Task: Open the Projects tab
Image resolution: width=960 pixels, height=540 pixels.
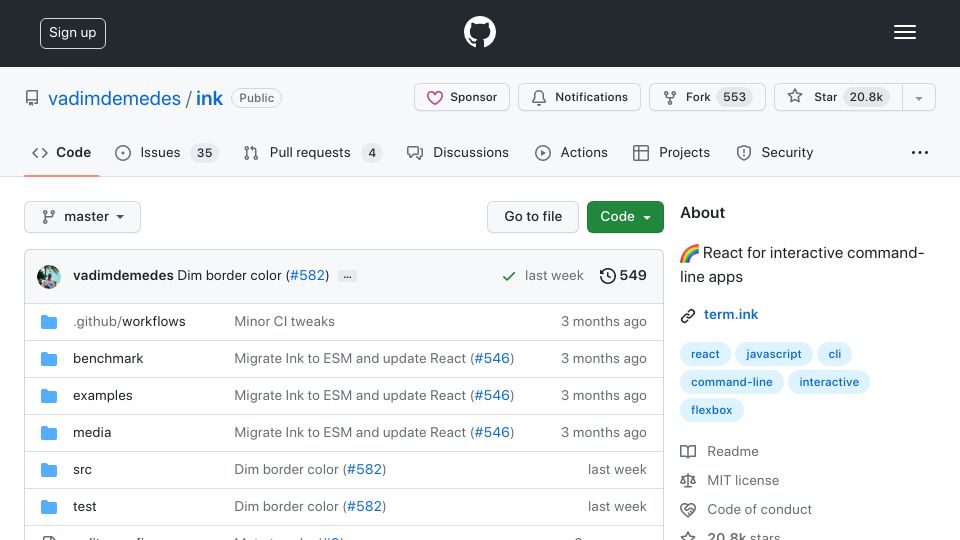Action: click(671, 152)
